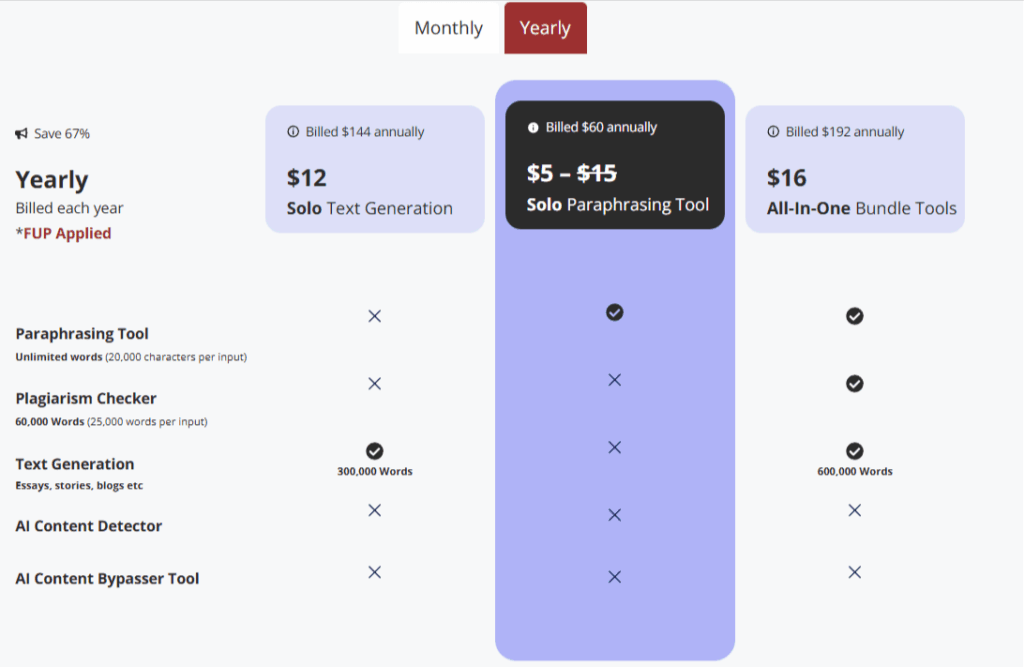The height and width of the screenshot is (667, 1024).
Task: Click the info icon next to Billed $60 annually
Action: (x=531, y=127)
